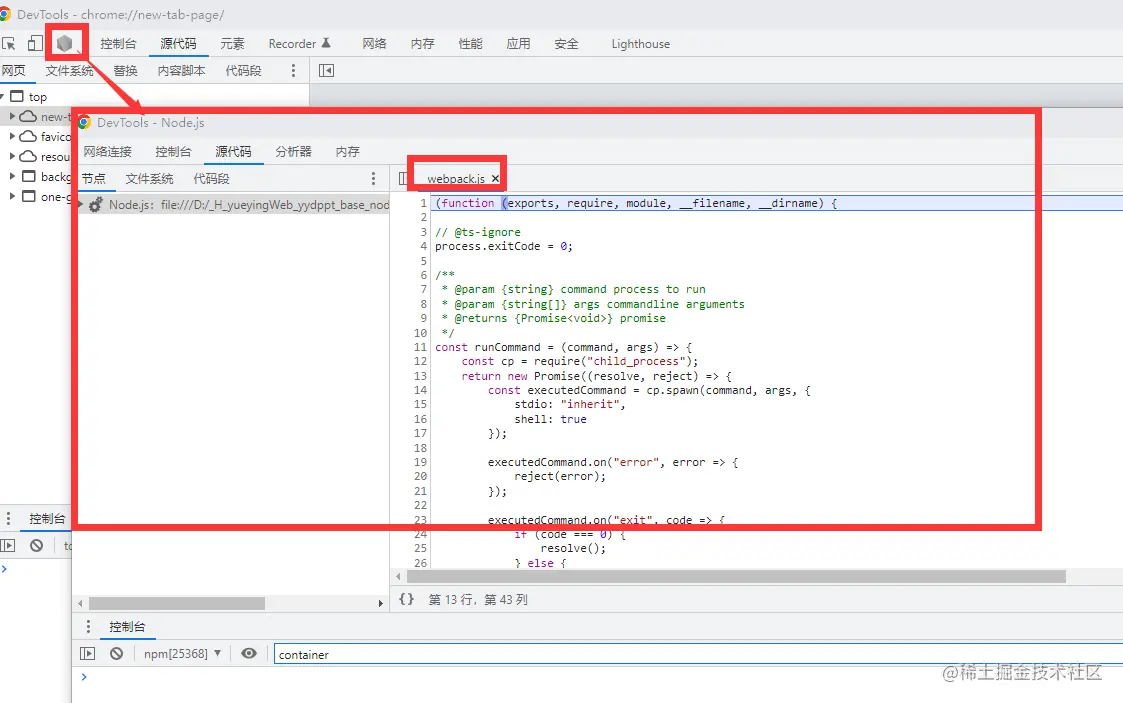Click code line process.exitCode = 0;
Viewport: 1123px width, 703px height.
tap(503, 246)
